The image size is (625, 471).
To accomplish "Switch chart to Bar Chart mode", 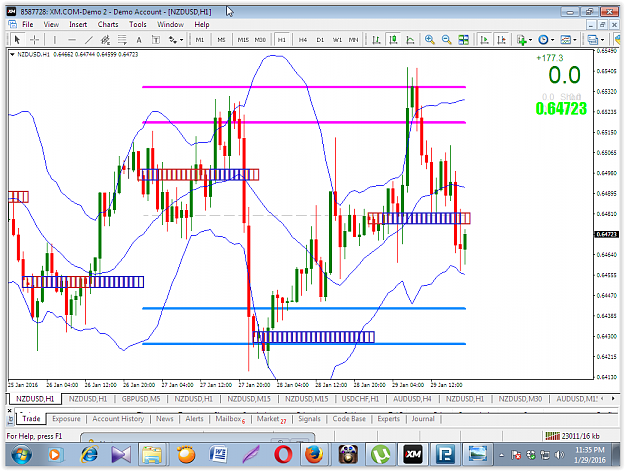I will click(376, 39).
